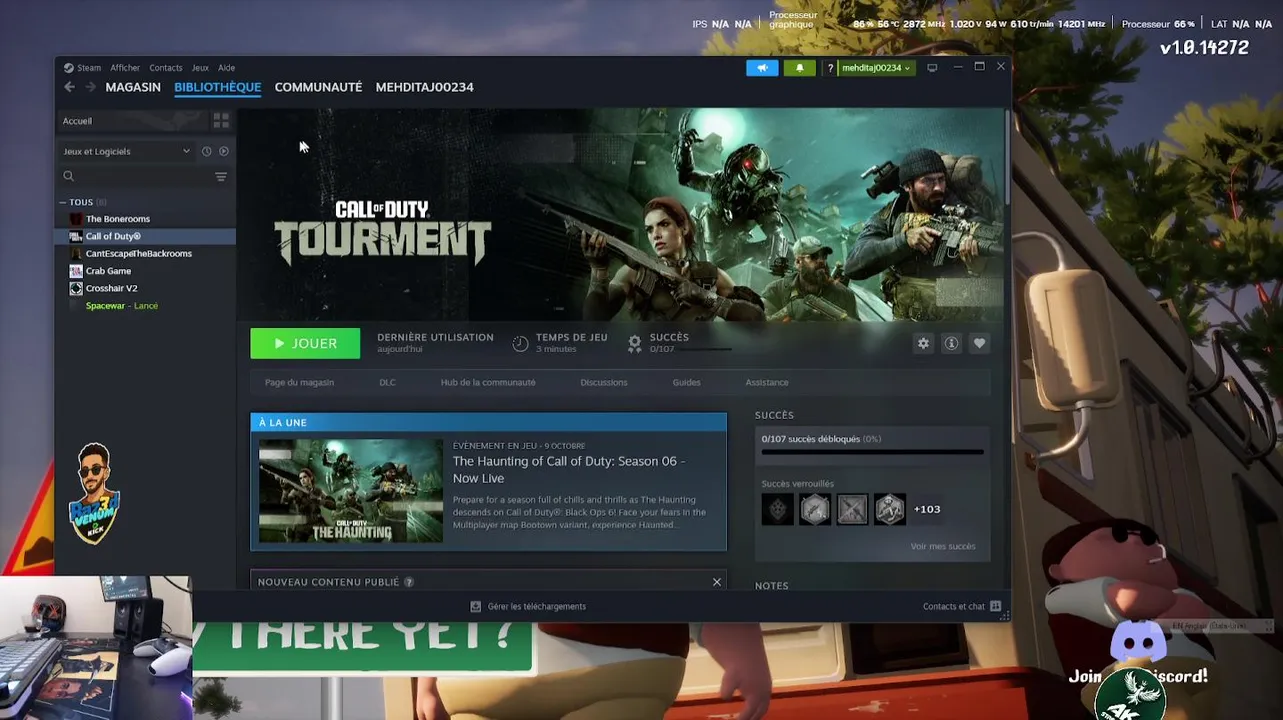Image resolution: width=1283 pixels, height=720 pixels.
Task: Click the back navigation arrow in Steam
Action: (69, 87)
